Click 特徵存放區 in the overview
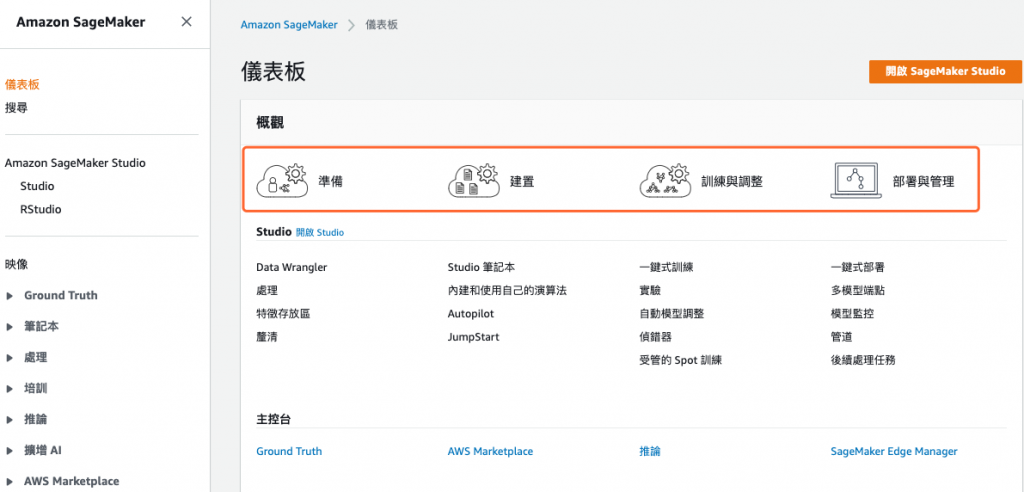1024x492 pixels. pyautogui.click(x=283, y=314)
